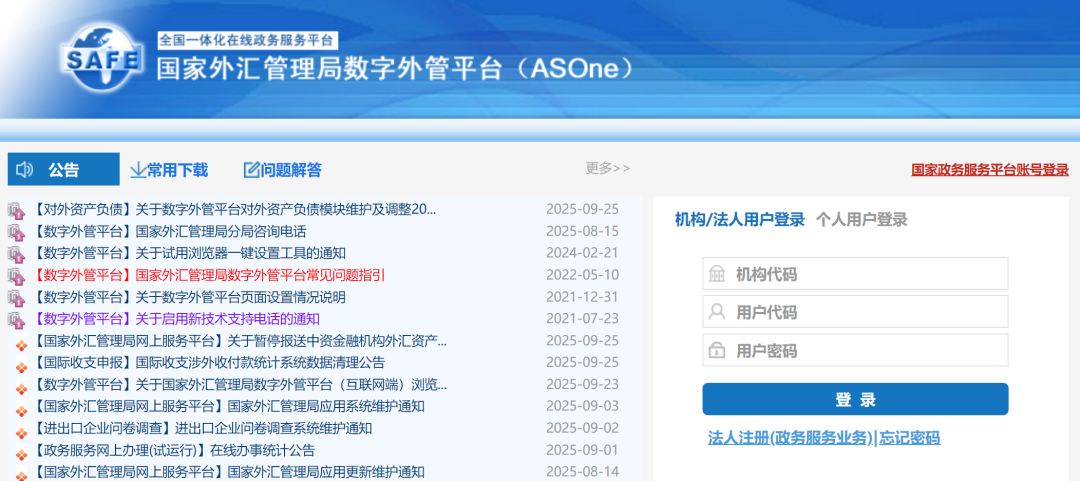Open 国家政务服务平台账号登录 link

990,170
